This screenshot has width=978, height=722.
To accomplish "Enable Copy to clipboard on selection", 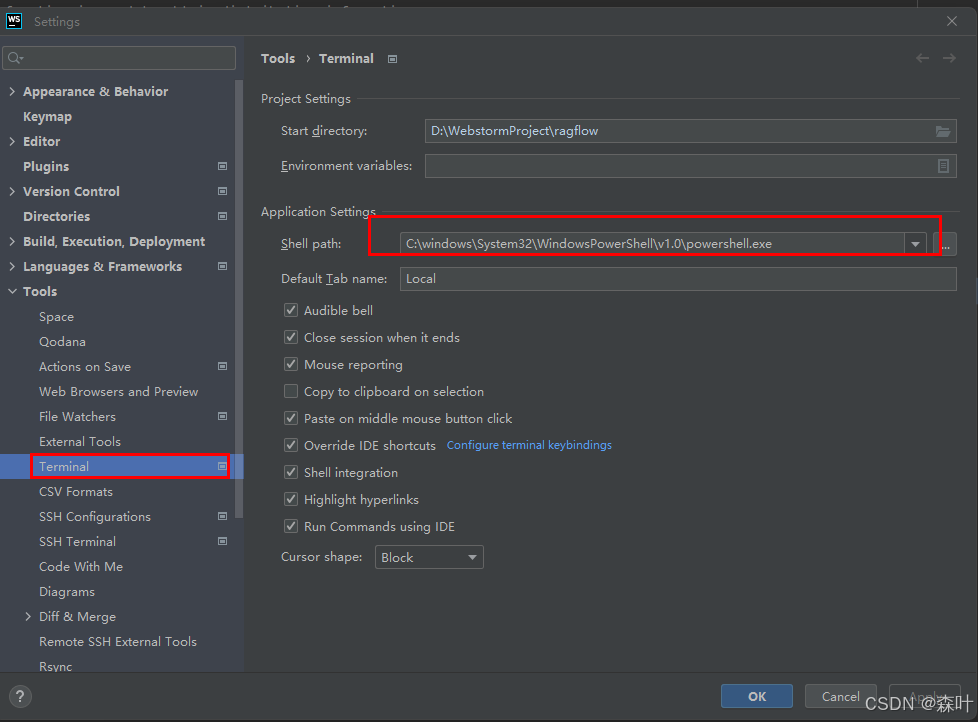I will click(290, 391).
